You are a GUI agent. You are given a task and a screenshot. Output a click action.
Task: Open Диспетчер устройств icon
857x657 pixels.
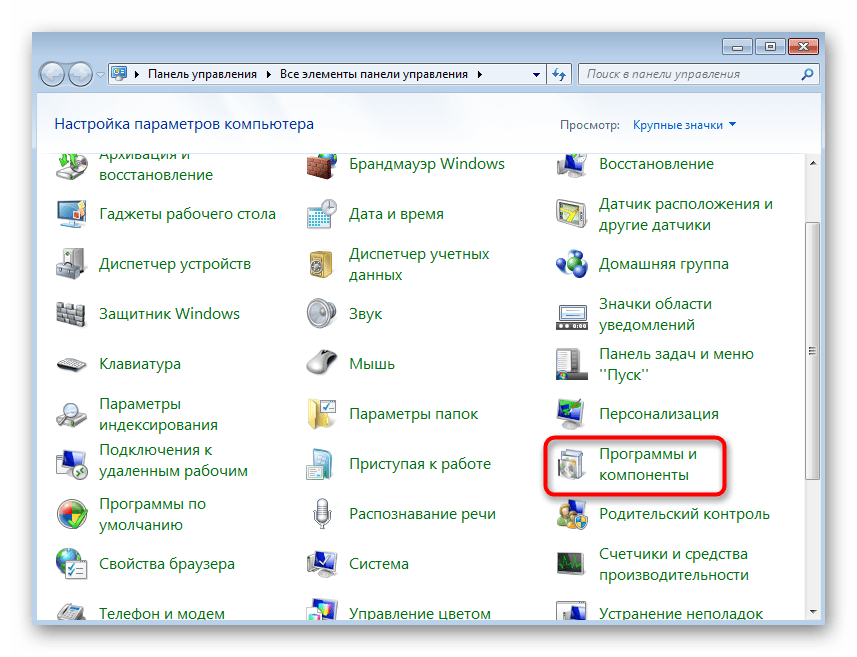point(73,265)
